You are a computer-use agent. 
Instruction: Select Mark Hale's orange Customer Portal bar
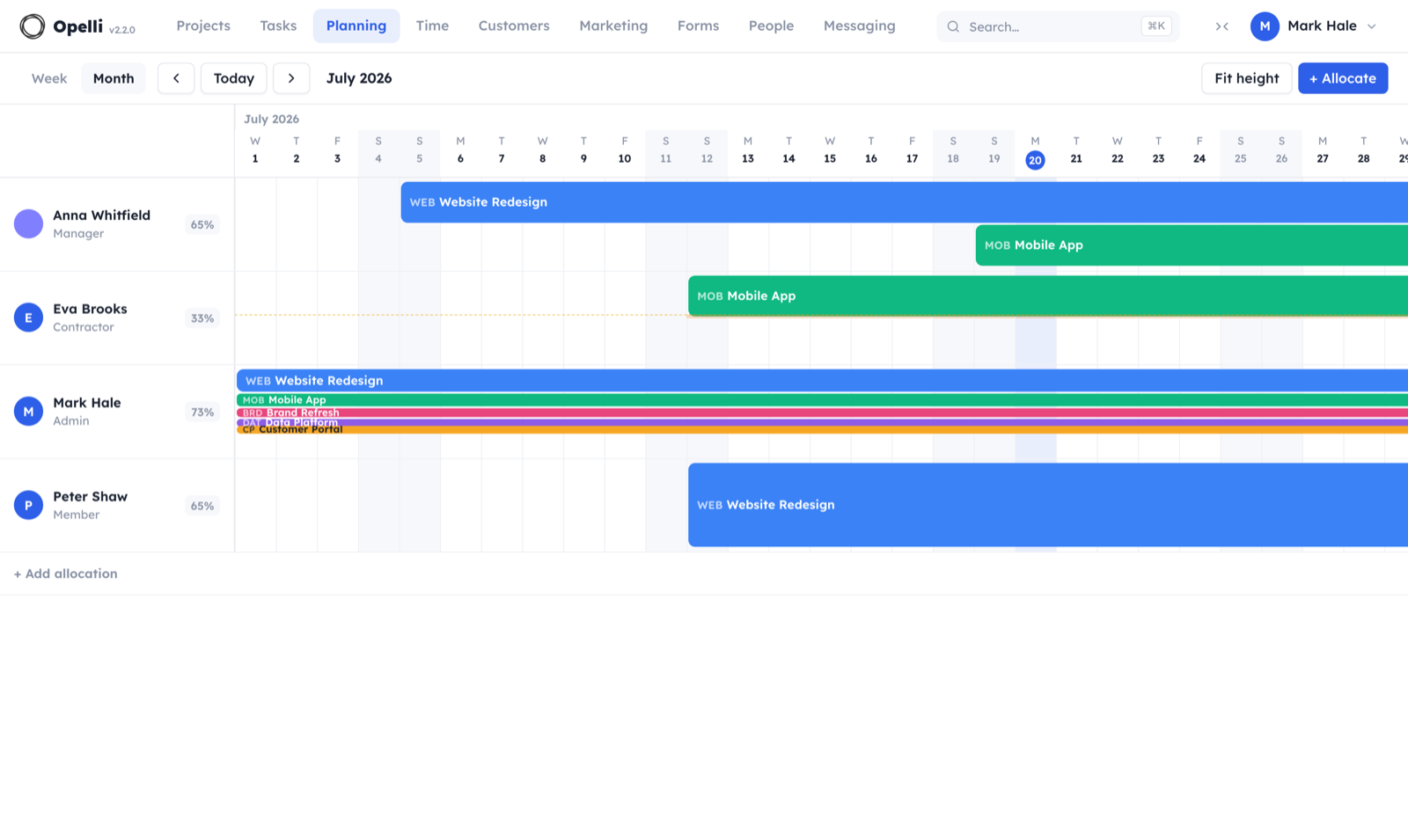(x=822, y=430)
